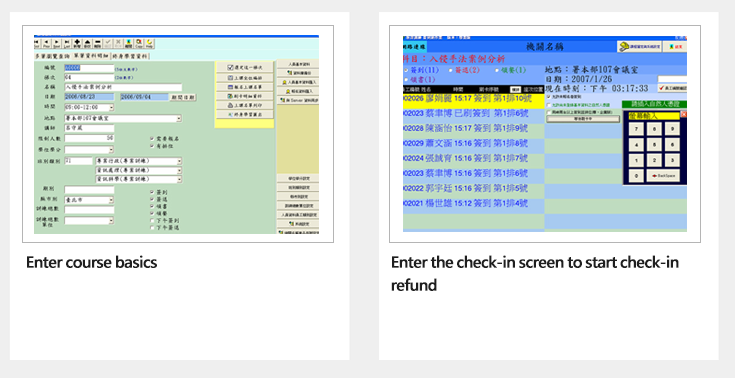
Task: Open the 多筆瀏覽查詢 tab
Action: point(52,56)
